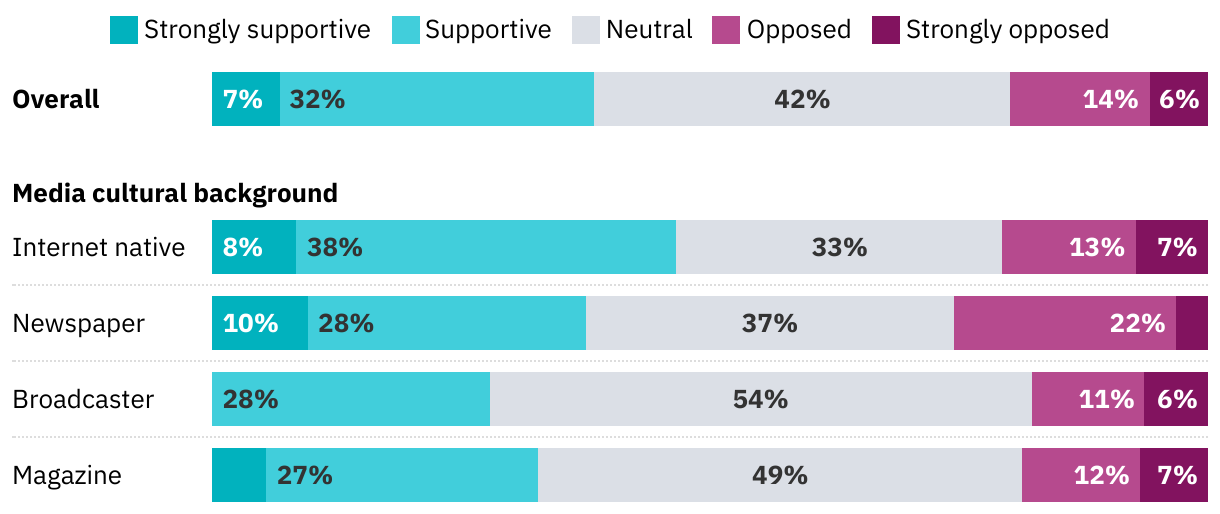The image size is (1220, 514).
Task: Click Newspaper's 22% Opposed bar segment
Action: coord(1064,323)
